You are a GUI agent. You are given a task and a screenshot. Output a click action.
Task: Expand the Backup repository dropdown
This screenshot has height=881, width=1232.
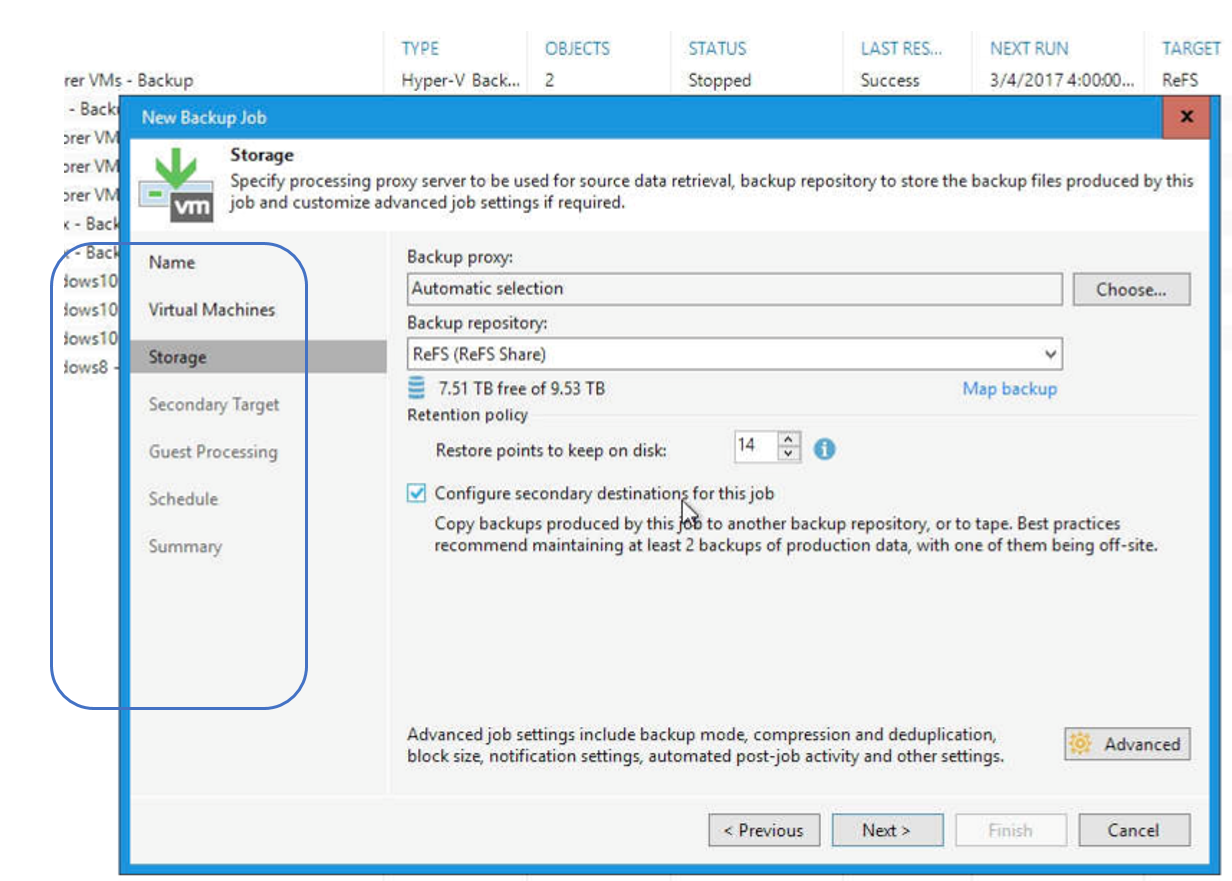pyautogui.click(x=1049, y=354)
